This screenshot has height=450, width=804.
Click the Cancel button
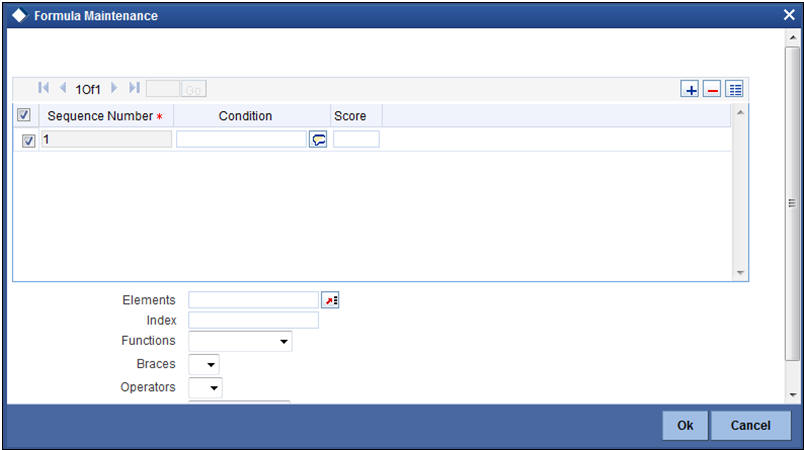[x=751, y=425]
